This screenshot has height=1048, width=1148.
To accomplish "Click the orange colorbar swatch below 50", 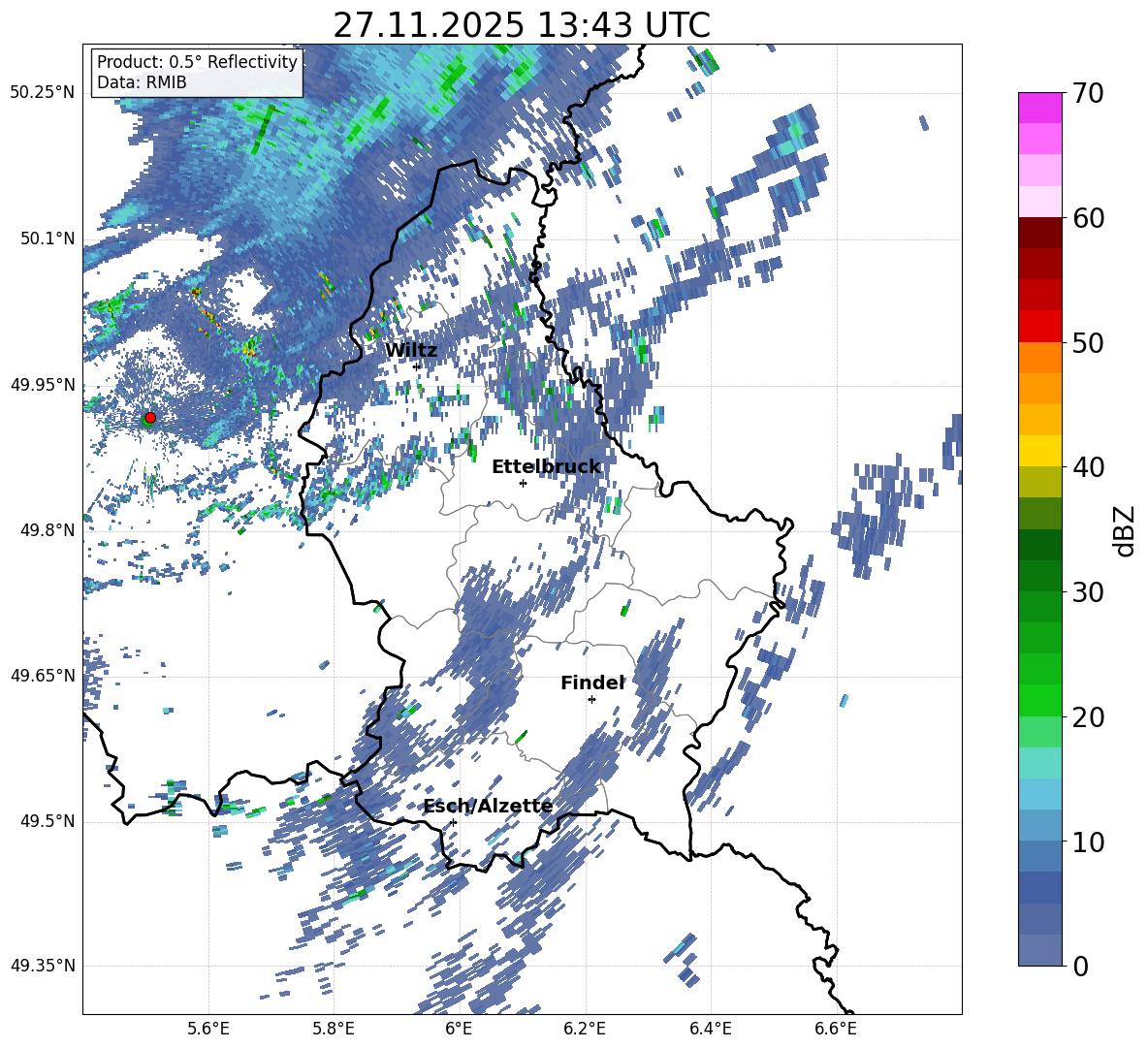I will [1039, 358].
